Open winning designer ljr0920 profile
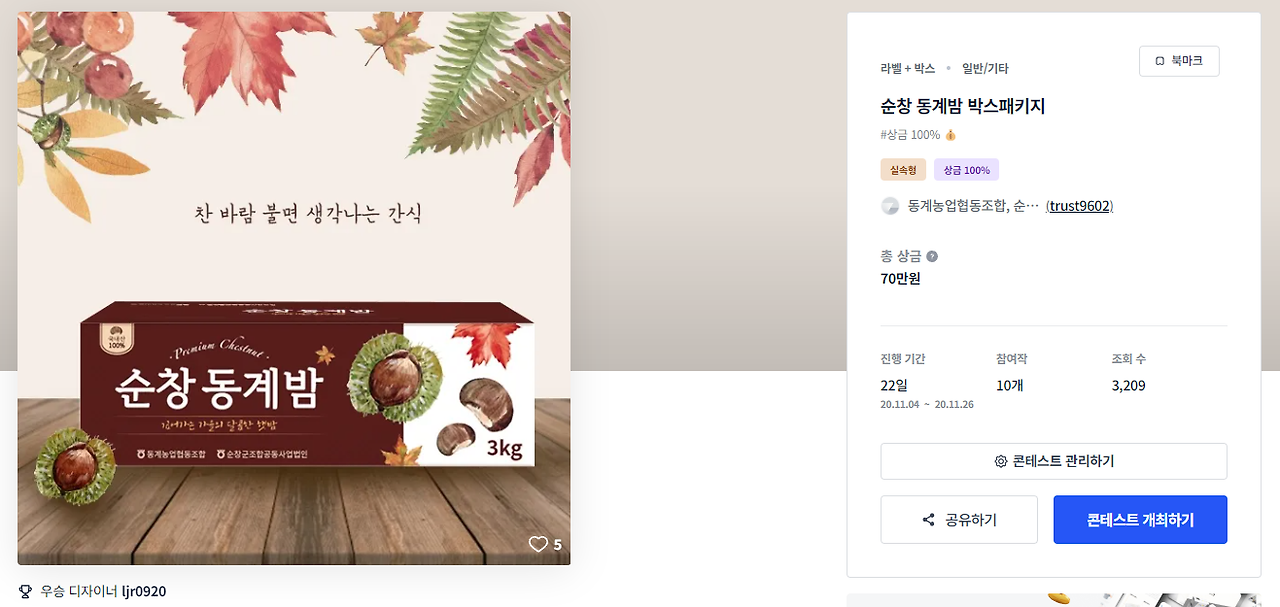Viewport: 1280px width, 607px height. tap(144, 591)
